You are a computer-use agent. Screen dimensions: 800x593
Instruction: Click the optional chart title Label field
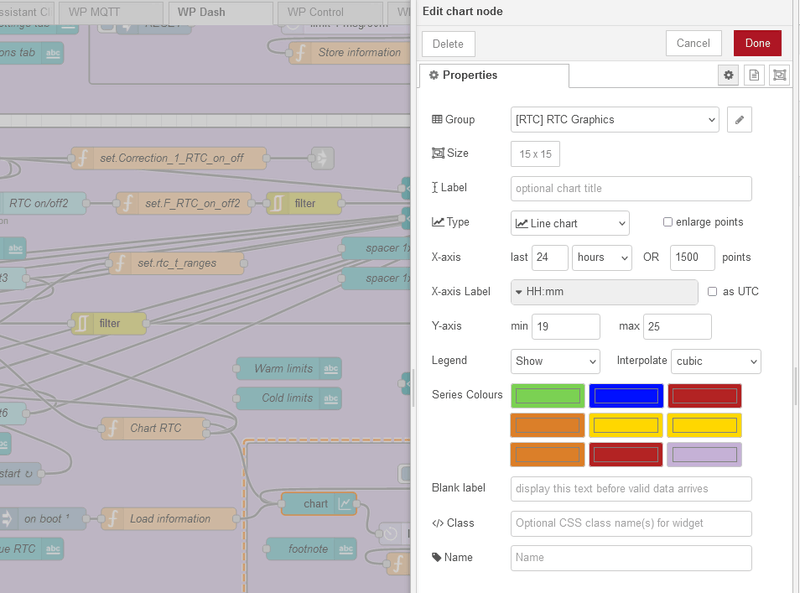coord(630,188)
